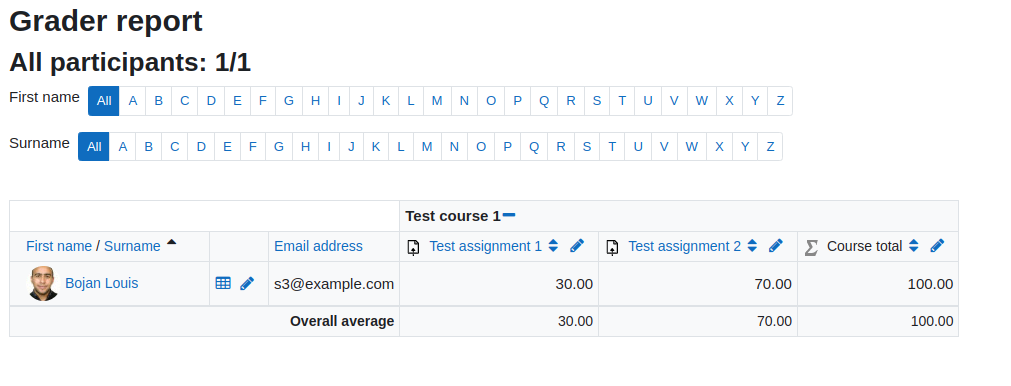The image size is (1011, 386).
Task: Sort by Email address column
Action: pyautogui.click(x=319, y=246)
